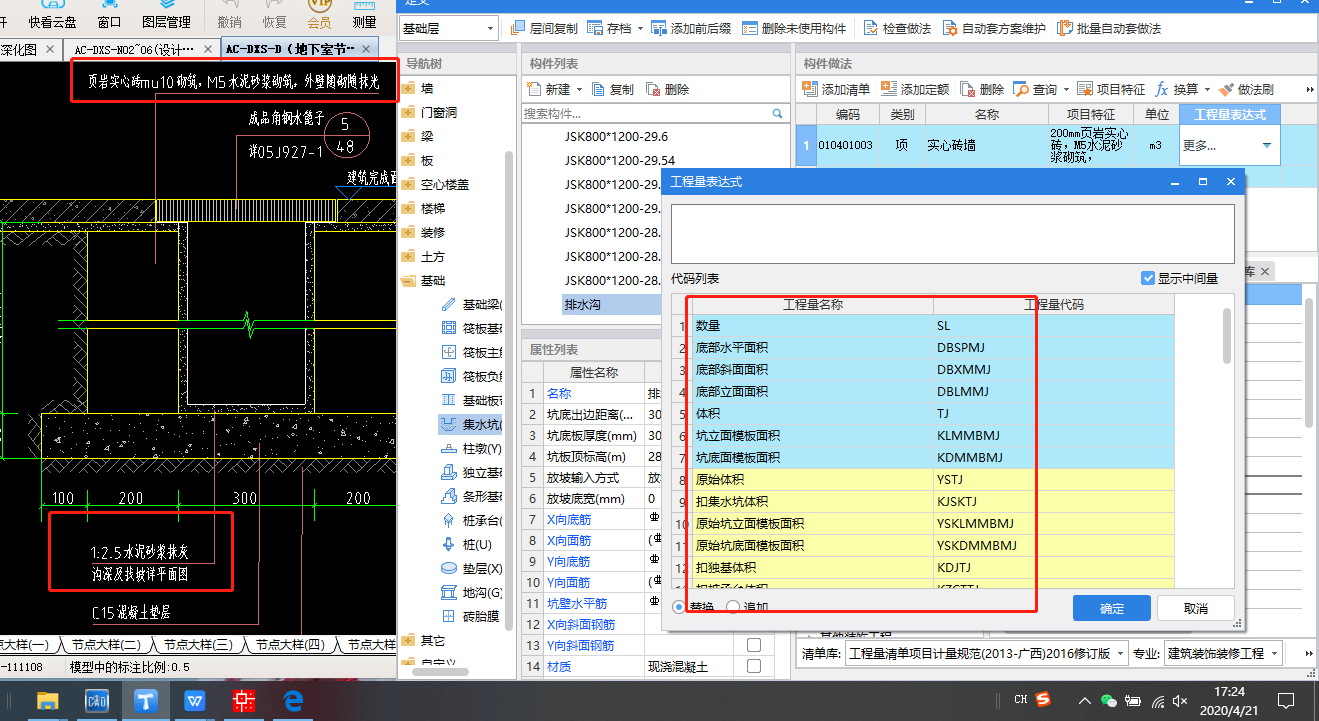Close the AC-DXS-D drawing tab

(x=366, y=48)
